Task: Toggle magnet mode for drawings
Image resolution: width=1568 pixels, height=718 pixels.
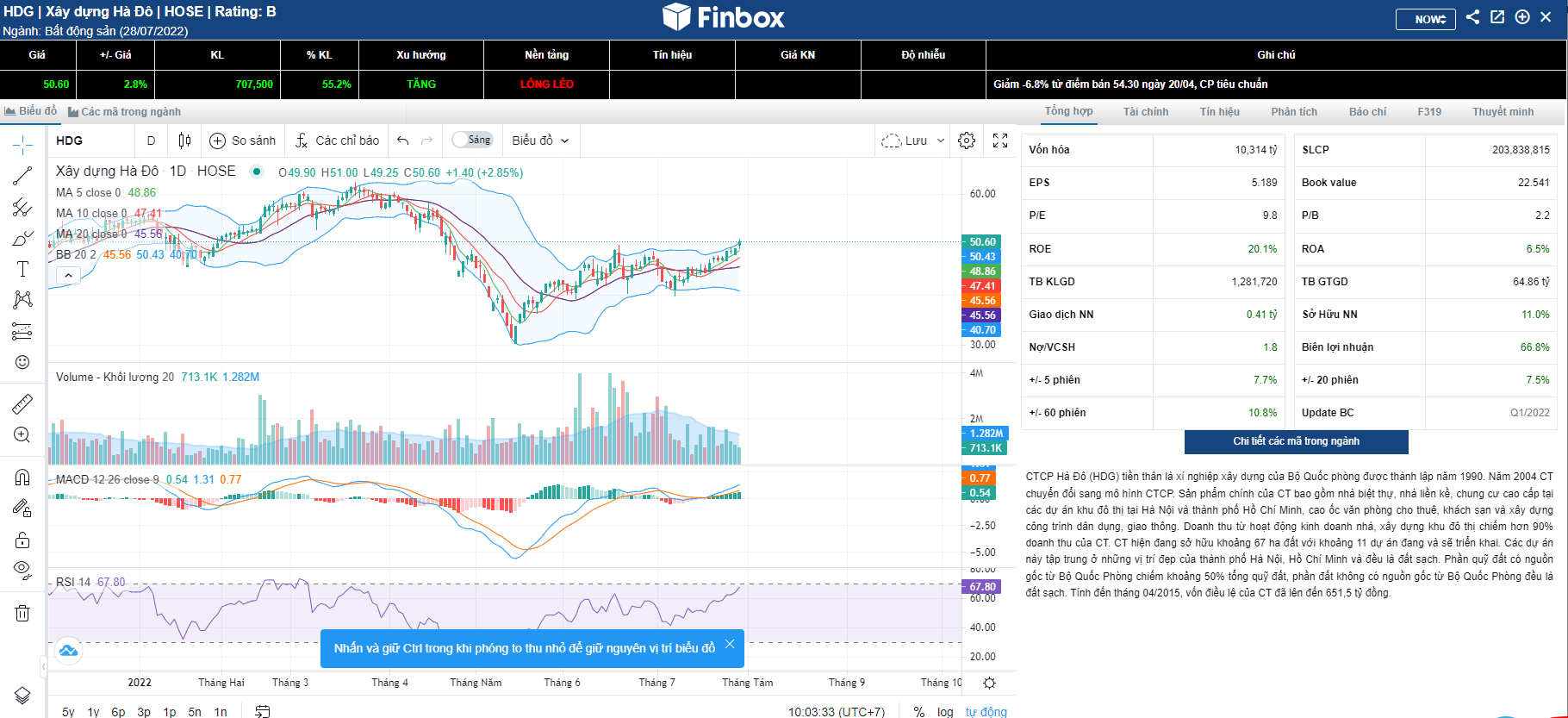Action: coord(22,478)
